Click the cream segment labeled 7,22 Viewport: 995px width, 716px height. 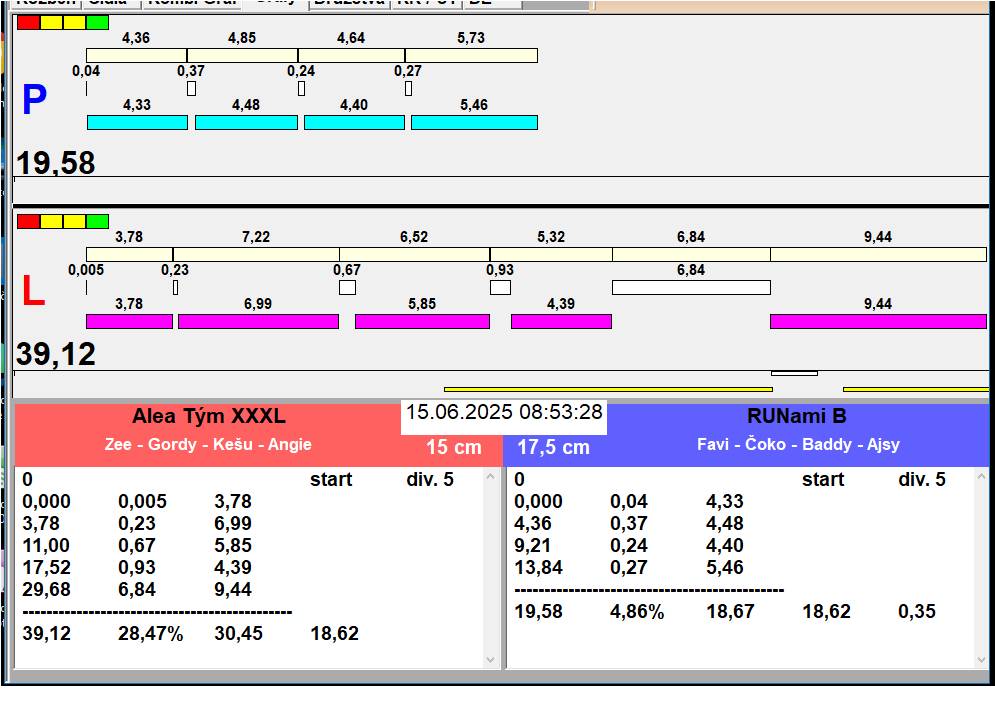pyautogui.click(x=256, y=254)
